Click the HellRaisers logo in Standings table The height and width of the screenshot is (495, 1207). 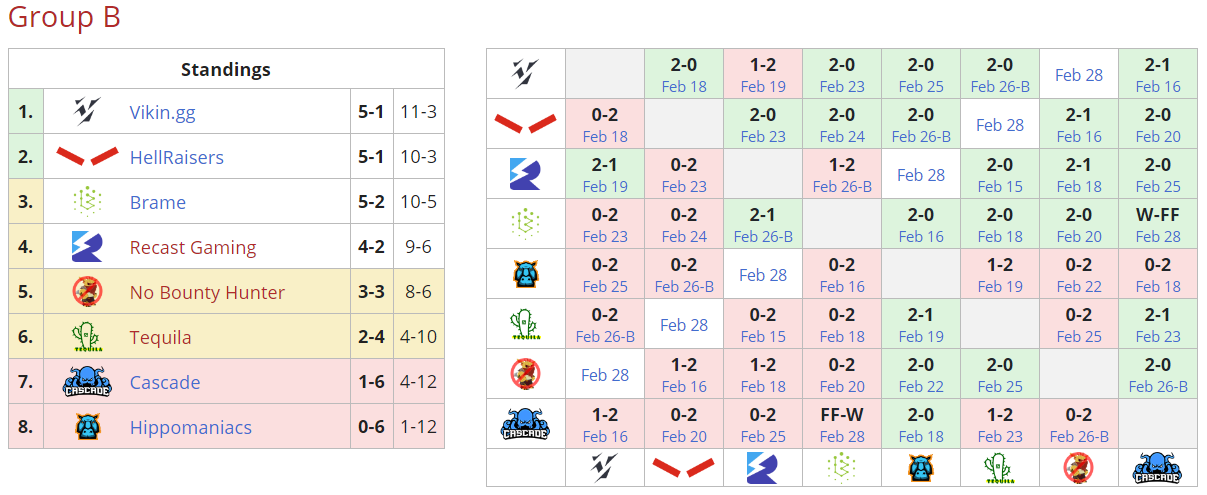(x=87, y=157)
